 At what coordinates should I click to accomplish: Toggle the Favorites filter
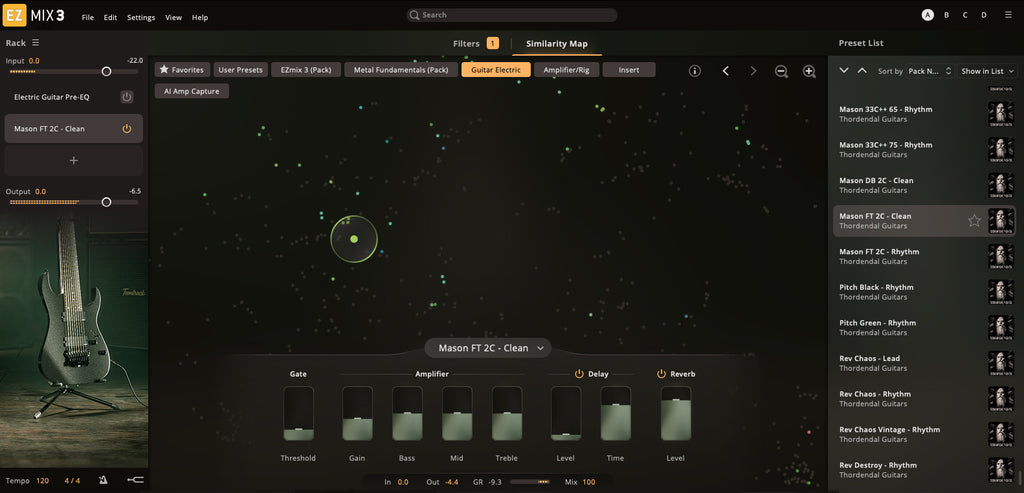(182, 70)
